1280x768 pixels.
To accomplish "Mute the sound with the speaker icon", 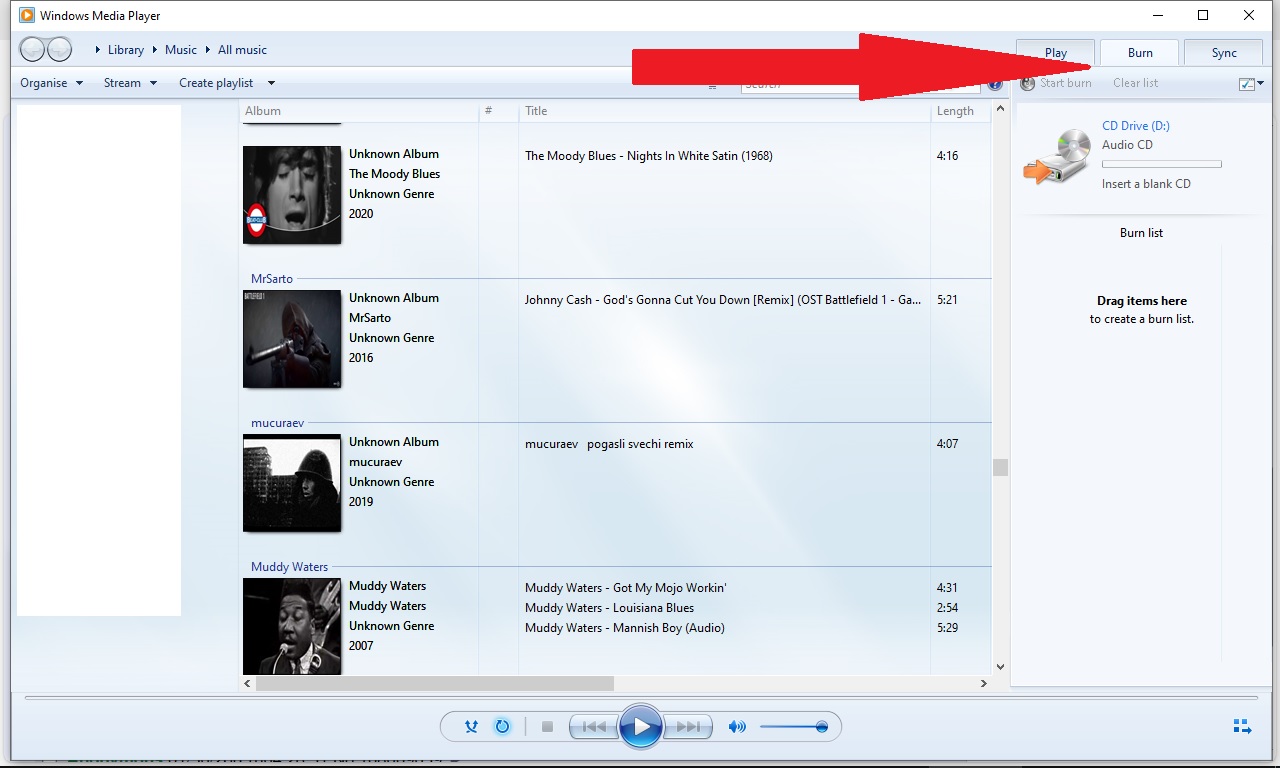I will [737, 727].
